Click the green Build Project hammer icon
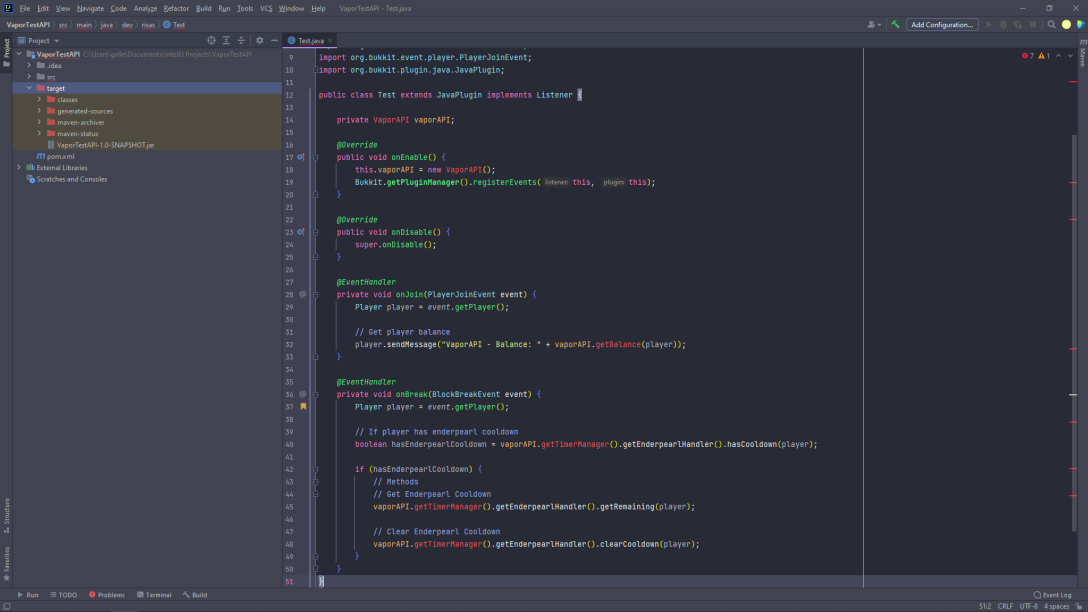This screenshot has height=612, width=1088. (895, 24)
